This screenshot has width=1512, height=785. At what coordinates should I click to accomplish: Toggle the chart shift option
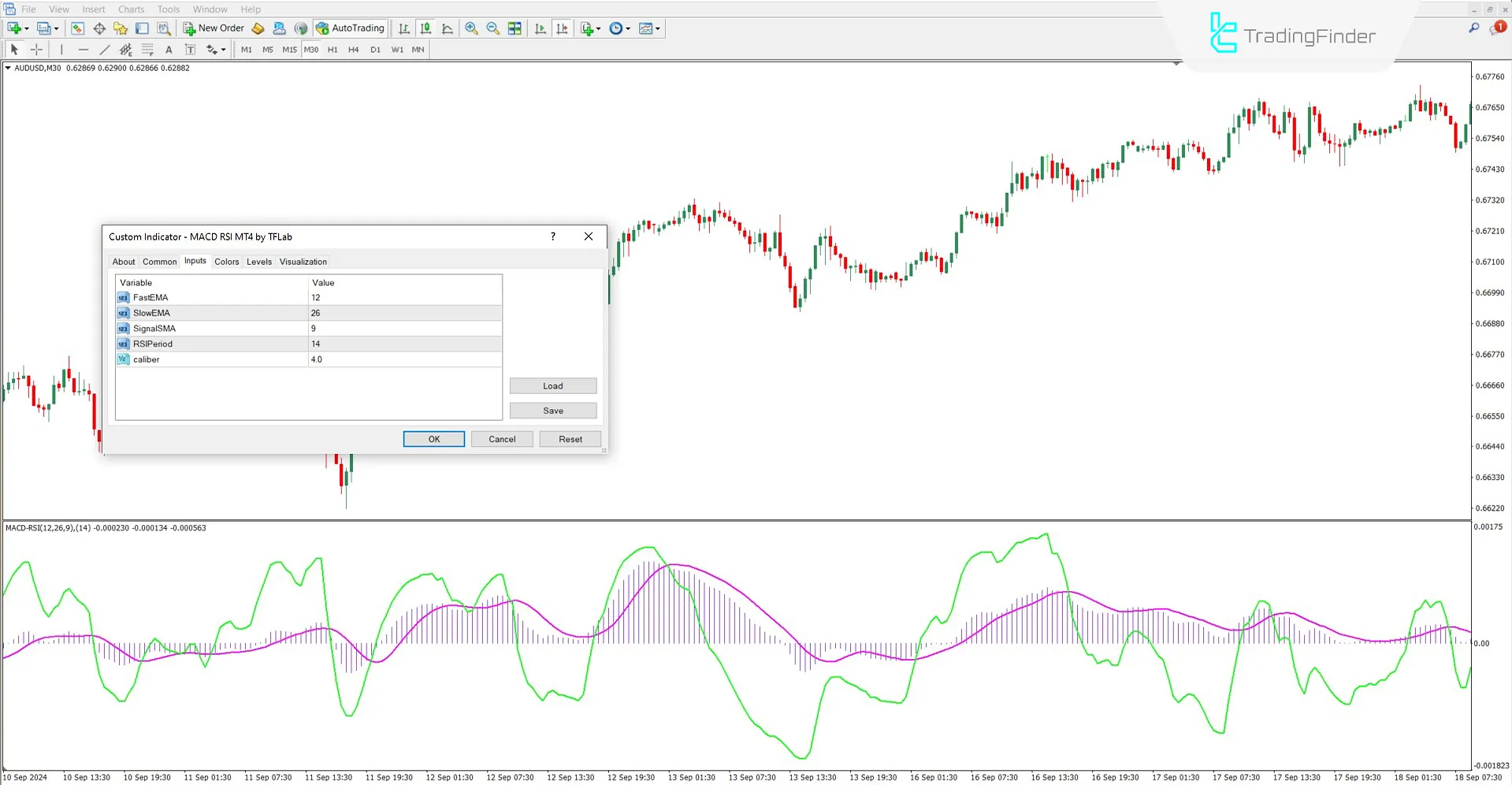click(x=562, y=28)
